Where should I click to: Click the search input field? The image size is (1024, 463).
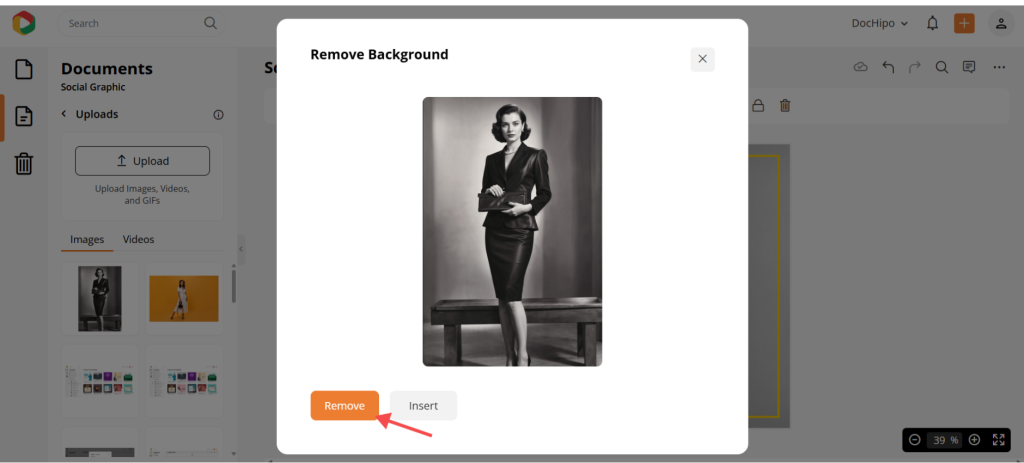pyautogui.click(x=130, y=23)
